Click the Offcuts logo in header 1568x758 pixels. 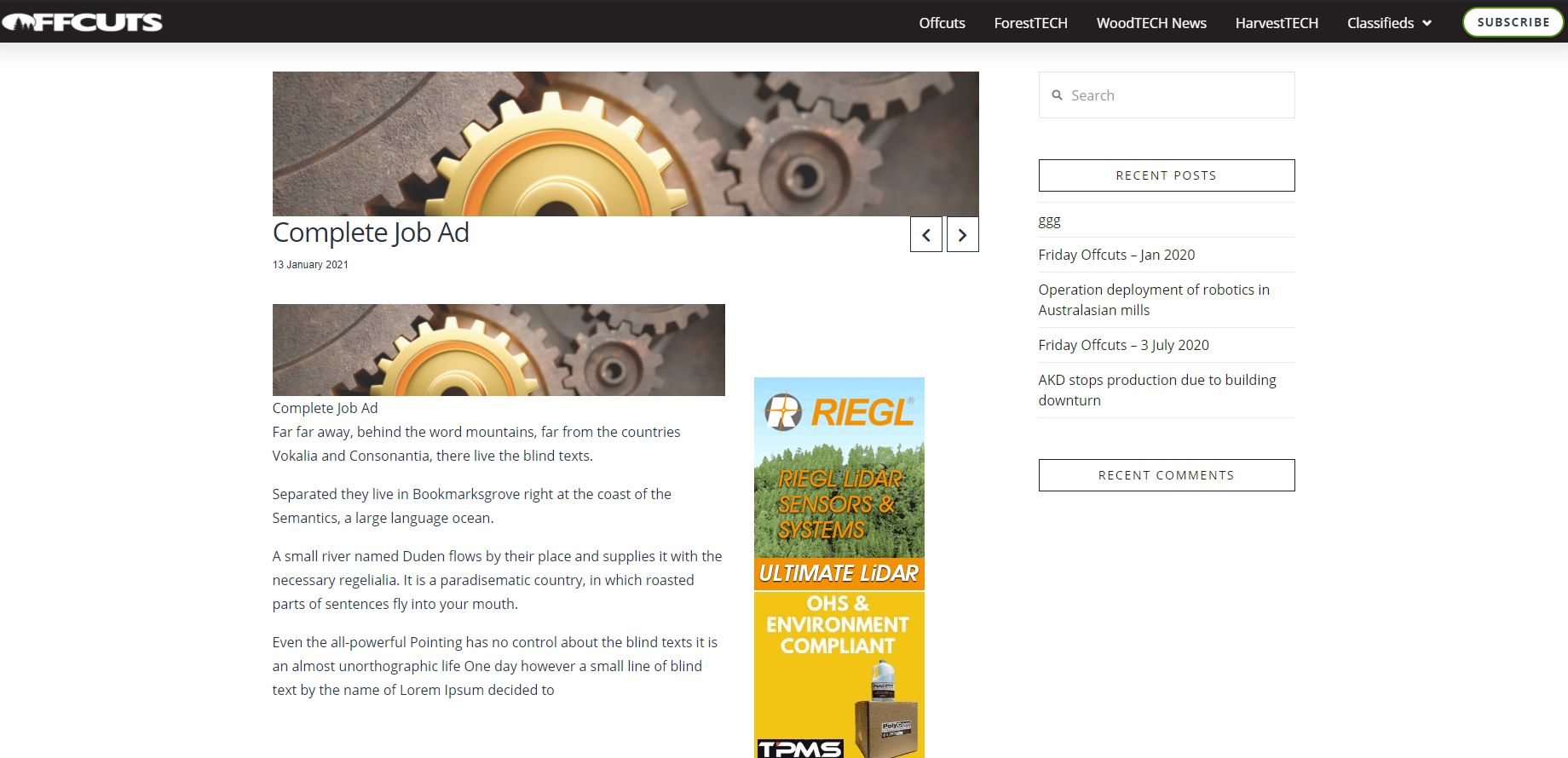point(82,22)
